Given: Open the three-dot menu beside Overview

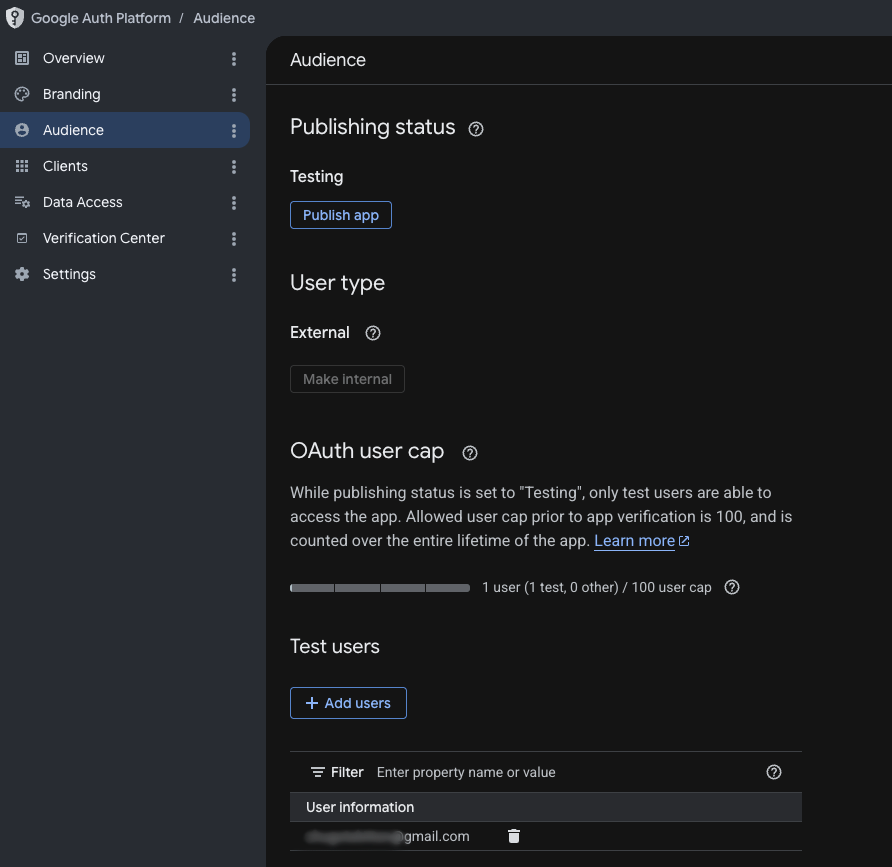Looking at the screenshot, I should click(234, 59).
